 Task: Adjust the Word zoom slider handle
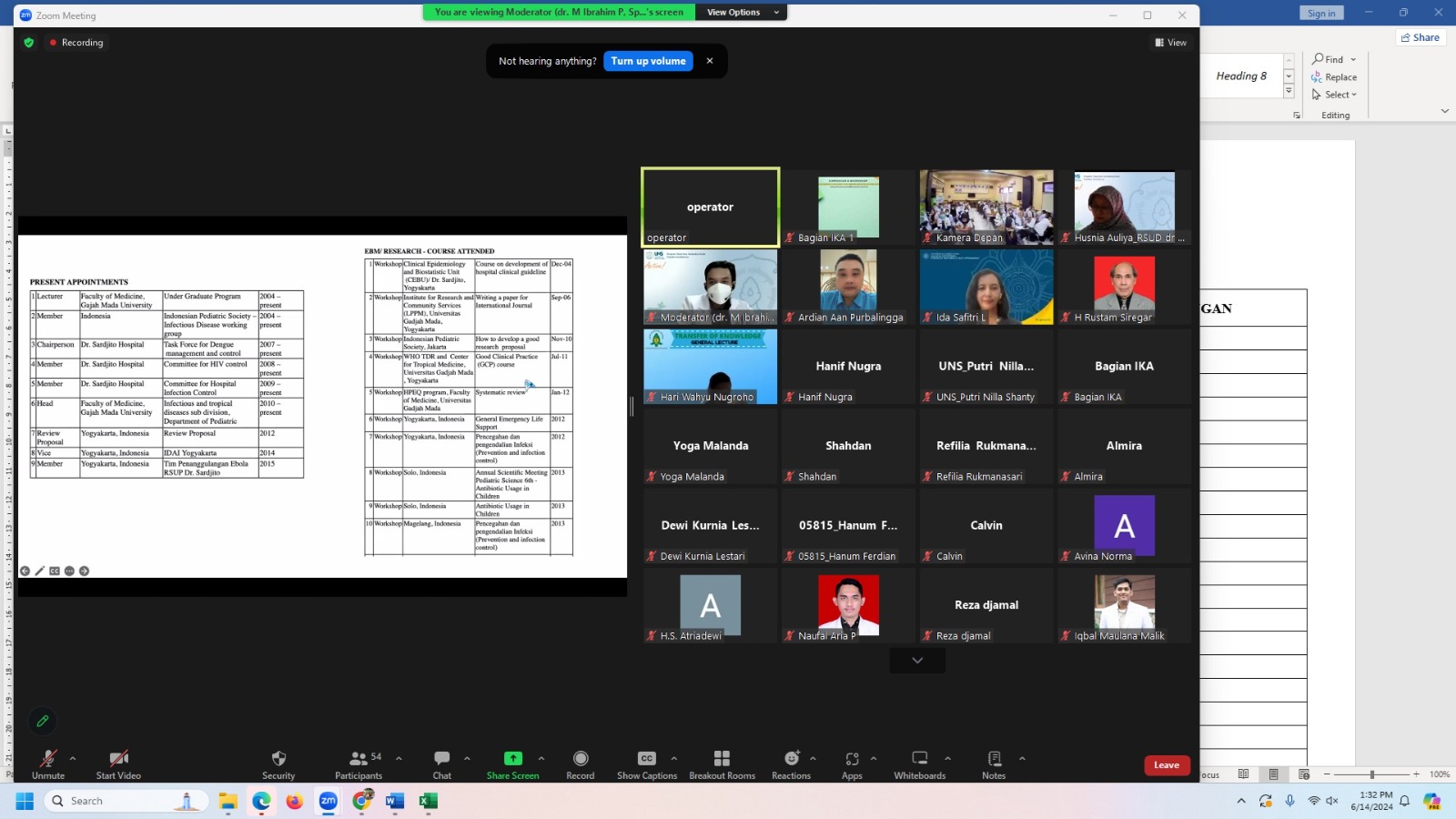[x=1372, y=774]
